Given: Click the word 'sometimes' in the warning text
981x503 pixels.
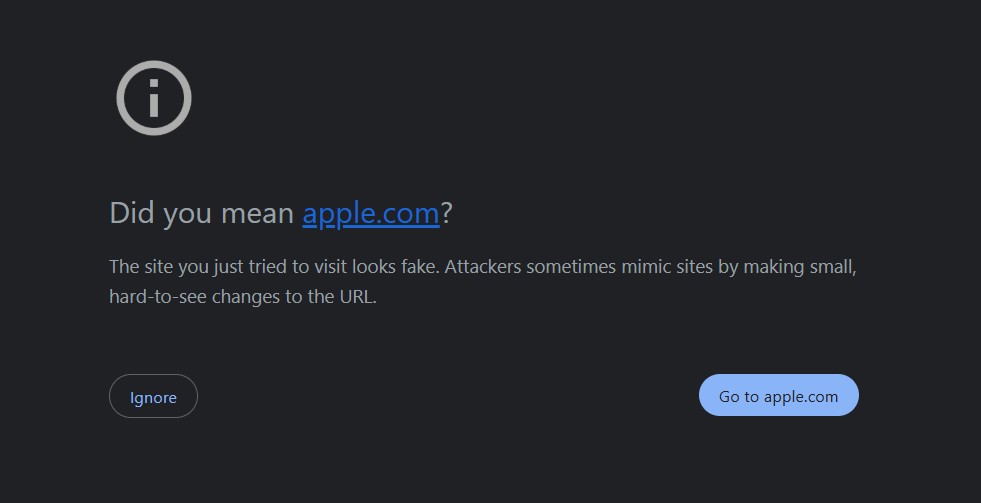Looking at the screenshot, I should [x=571, y=267].
